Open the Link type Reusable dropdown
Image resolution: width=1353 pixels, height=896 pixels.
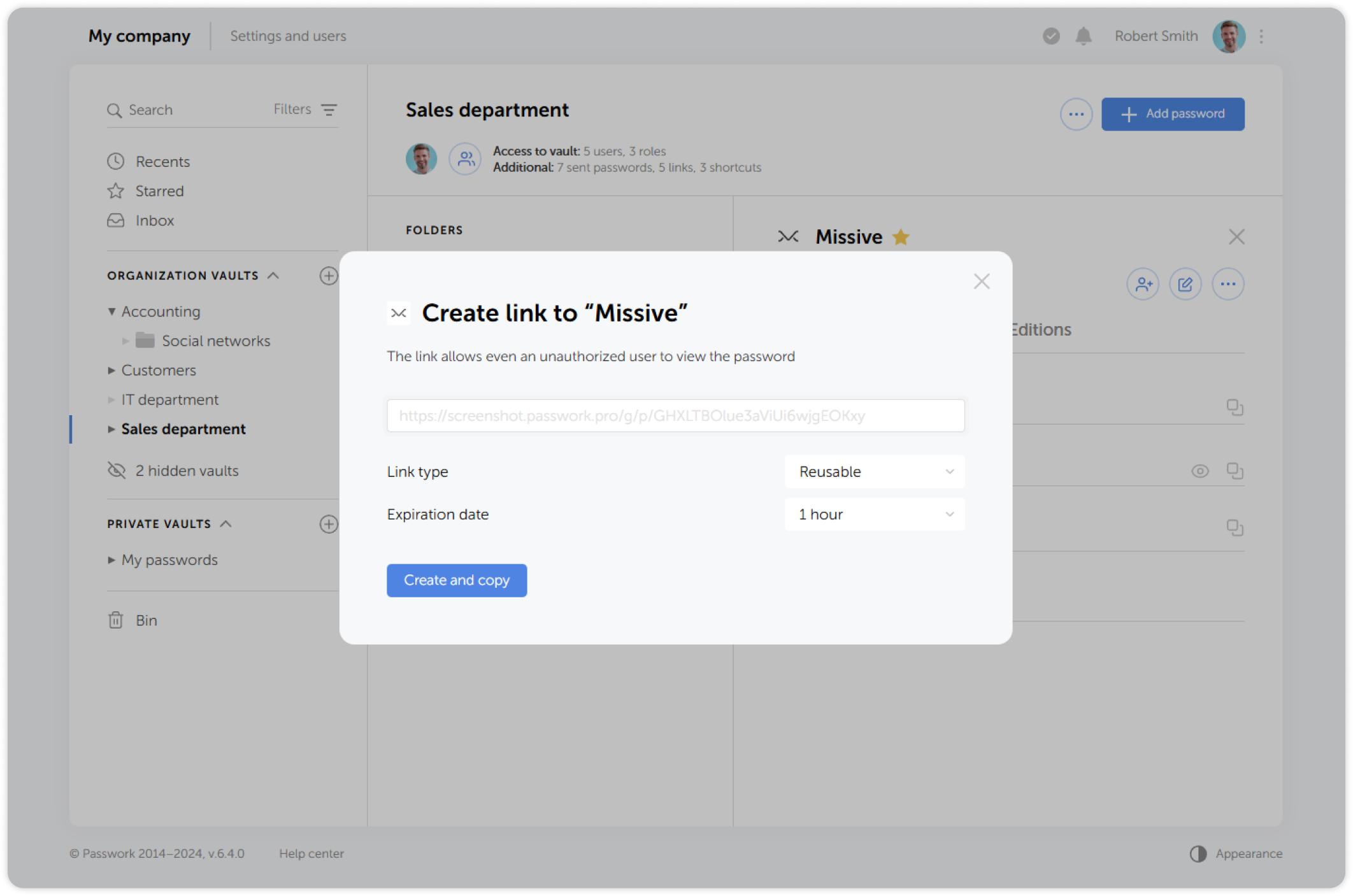coord(875,472)
